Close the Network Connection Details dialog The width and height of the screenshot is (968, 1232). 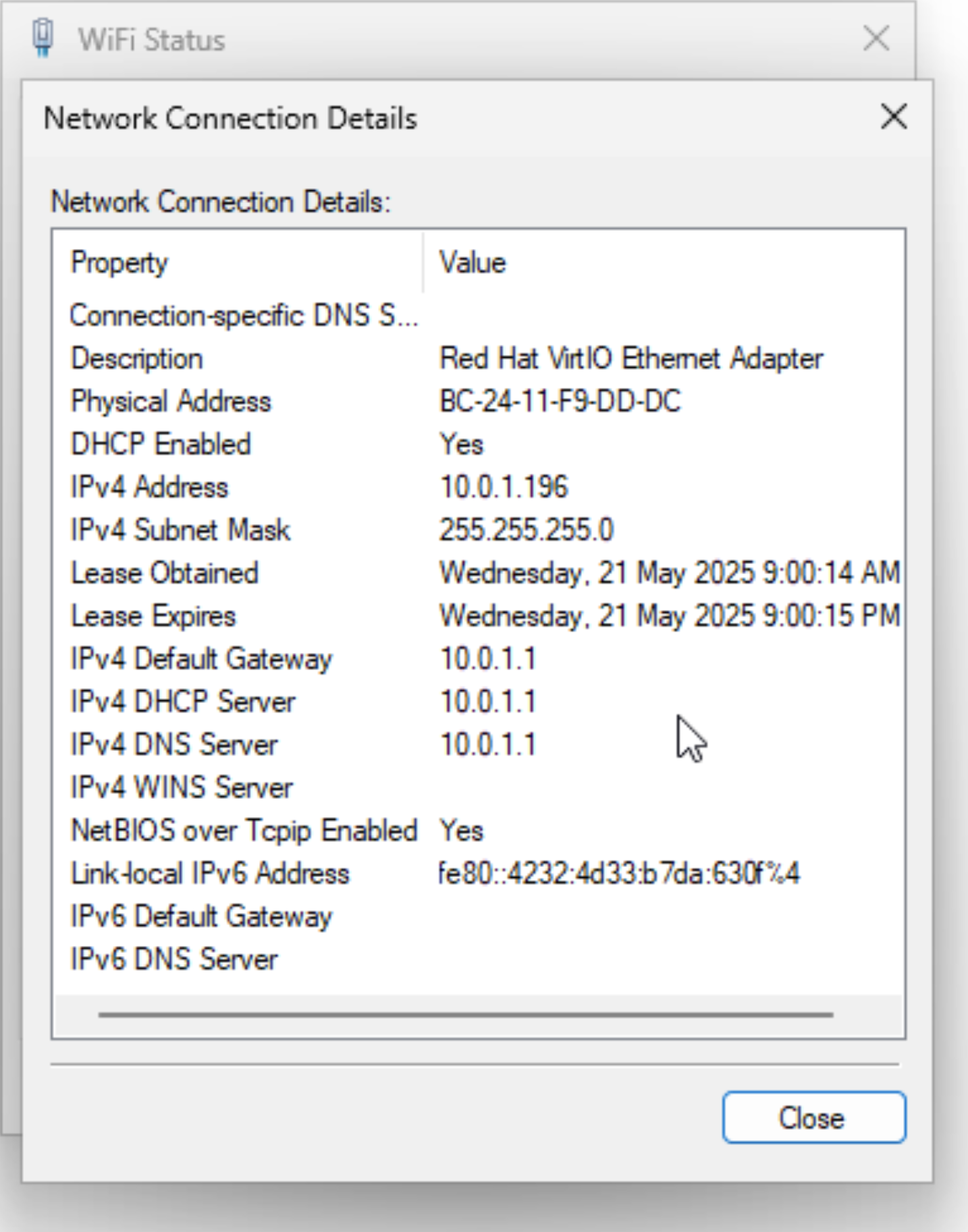coord(813,1118)
